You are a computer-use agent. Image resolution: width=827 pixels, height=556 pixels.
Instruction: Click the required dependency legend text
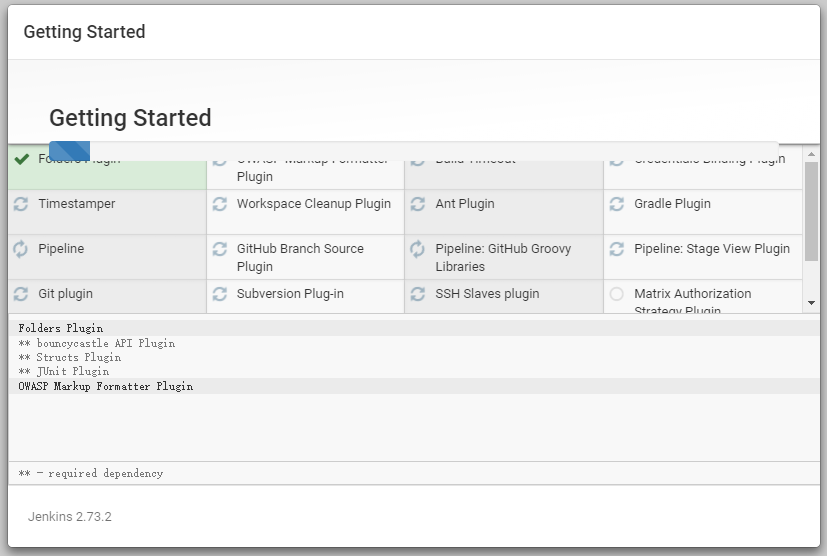point(91,473)
